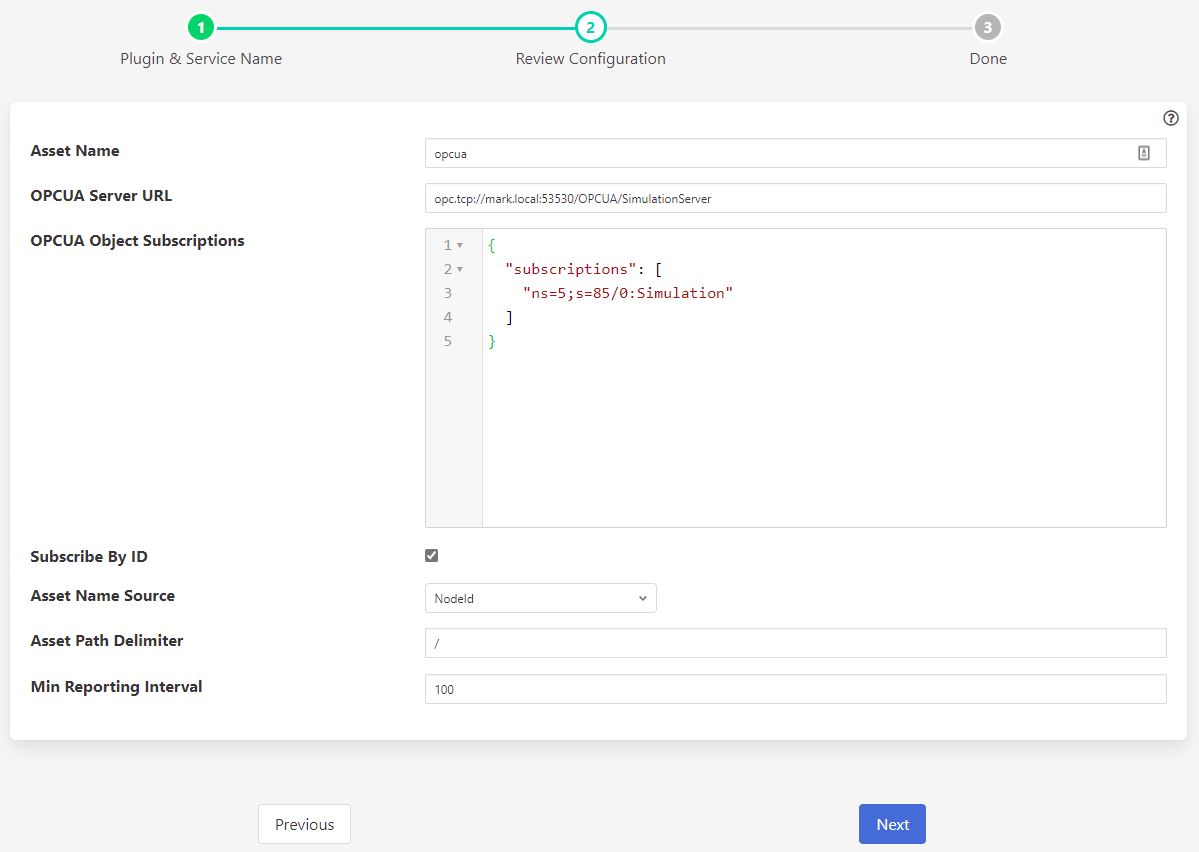Select the Plugin & Service Name step label
The image size is (1199, 852).
pyautogui.click(x=201, y=59)
